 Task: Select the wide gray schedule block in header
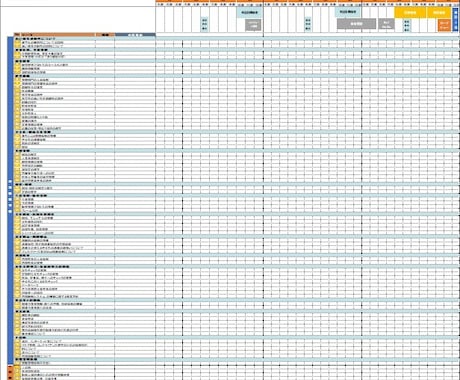click(356, 24)
